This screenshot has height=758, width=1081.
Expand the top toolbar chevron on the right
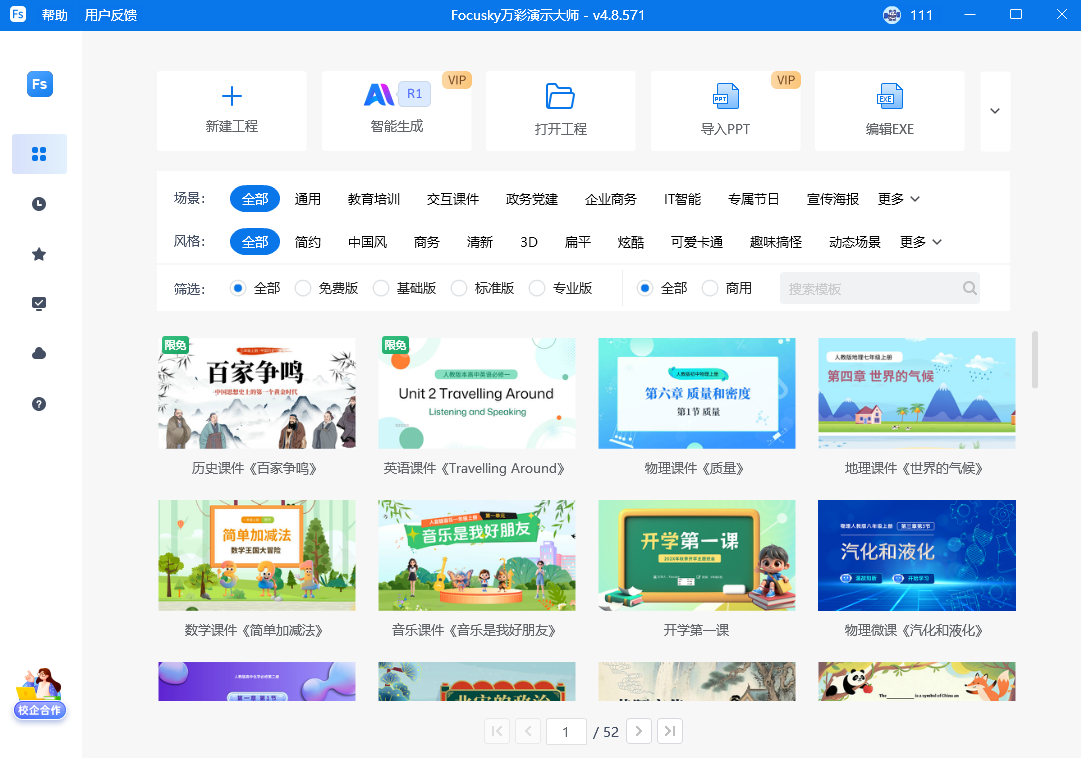(995, 110)
